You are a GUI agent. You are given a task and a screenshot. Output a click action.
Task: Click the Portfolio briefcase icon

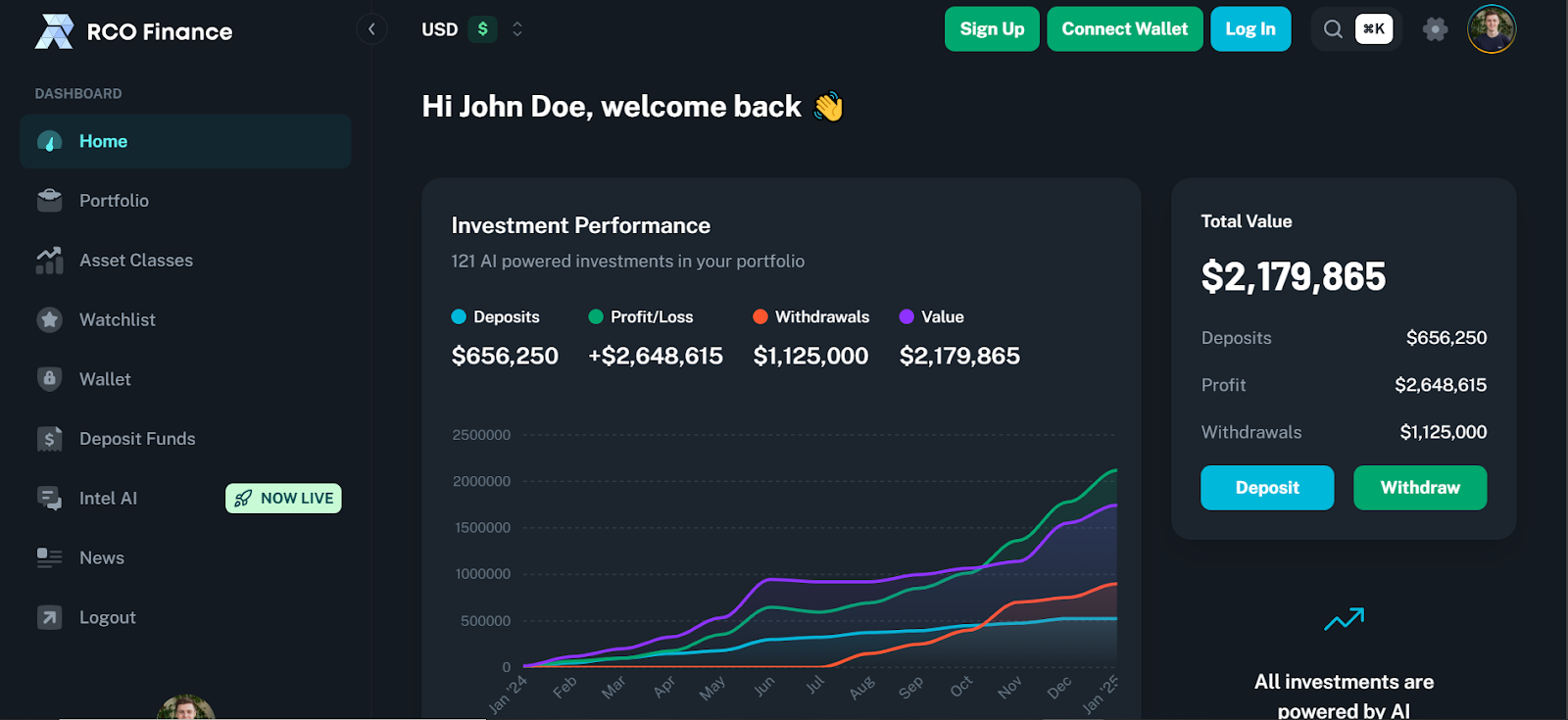click(x=49, y=201)
